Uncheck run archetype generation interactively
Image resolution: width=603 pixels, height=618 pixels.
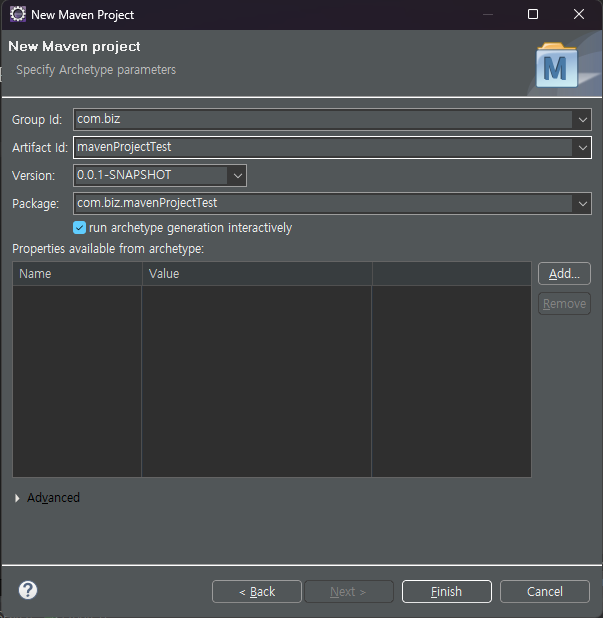[x=79, y=228]
